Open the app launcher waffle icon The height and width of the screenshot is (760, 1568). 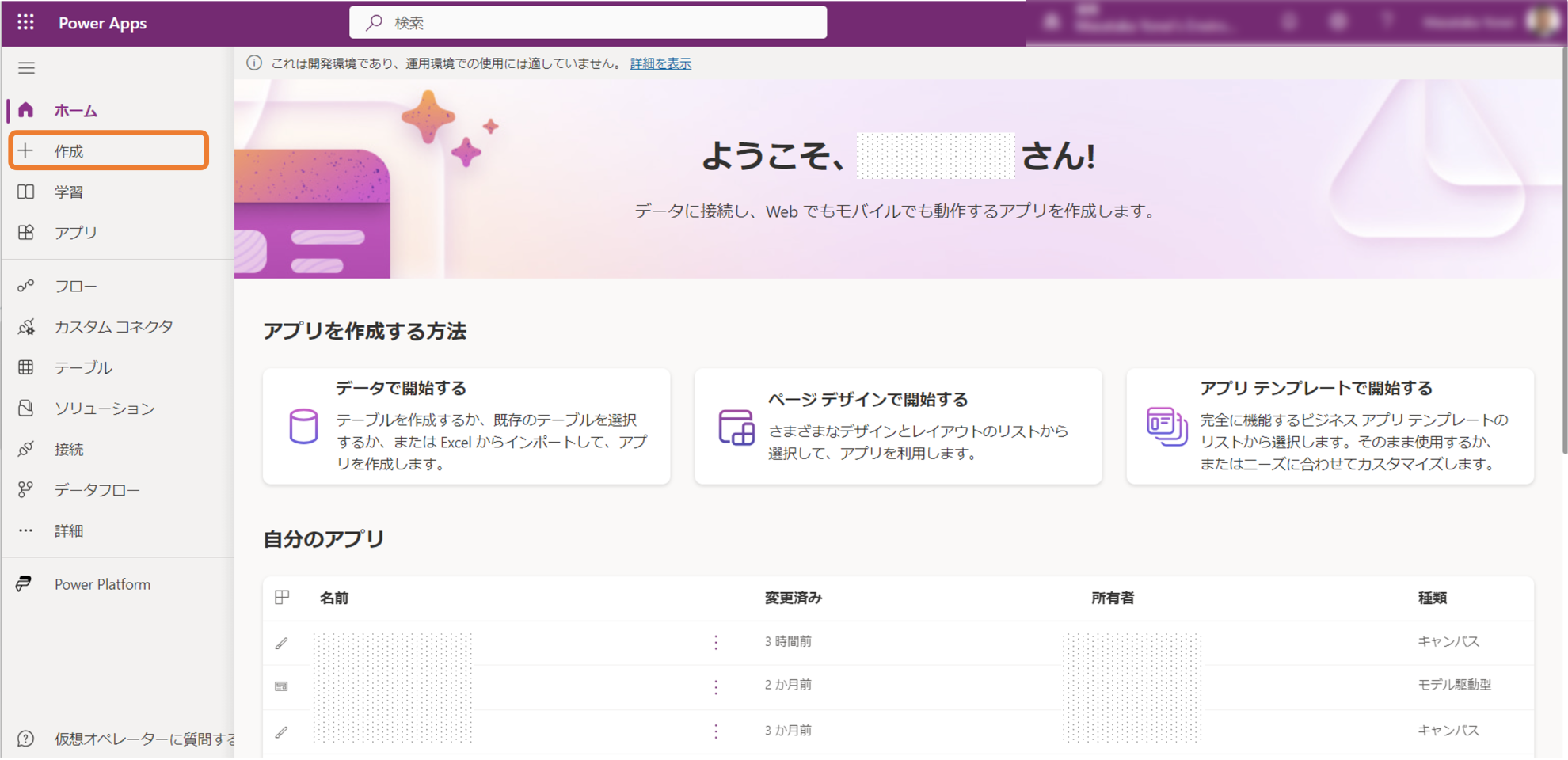click(25, 22)
